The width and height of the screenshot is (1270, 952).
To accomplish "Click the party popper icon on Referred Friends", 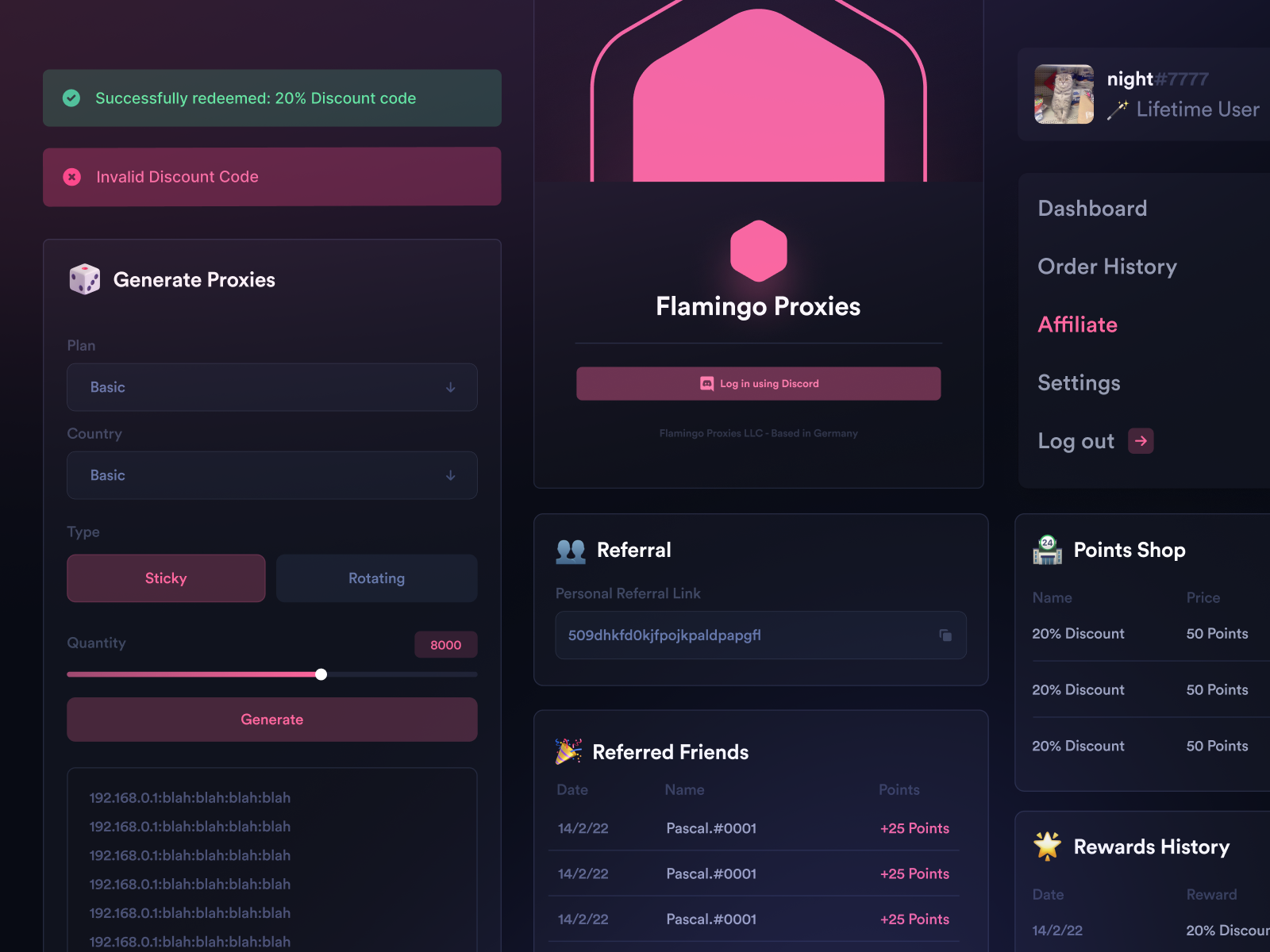I will pyautogui.click(x=568, y=751).
